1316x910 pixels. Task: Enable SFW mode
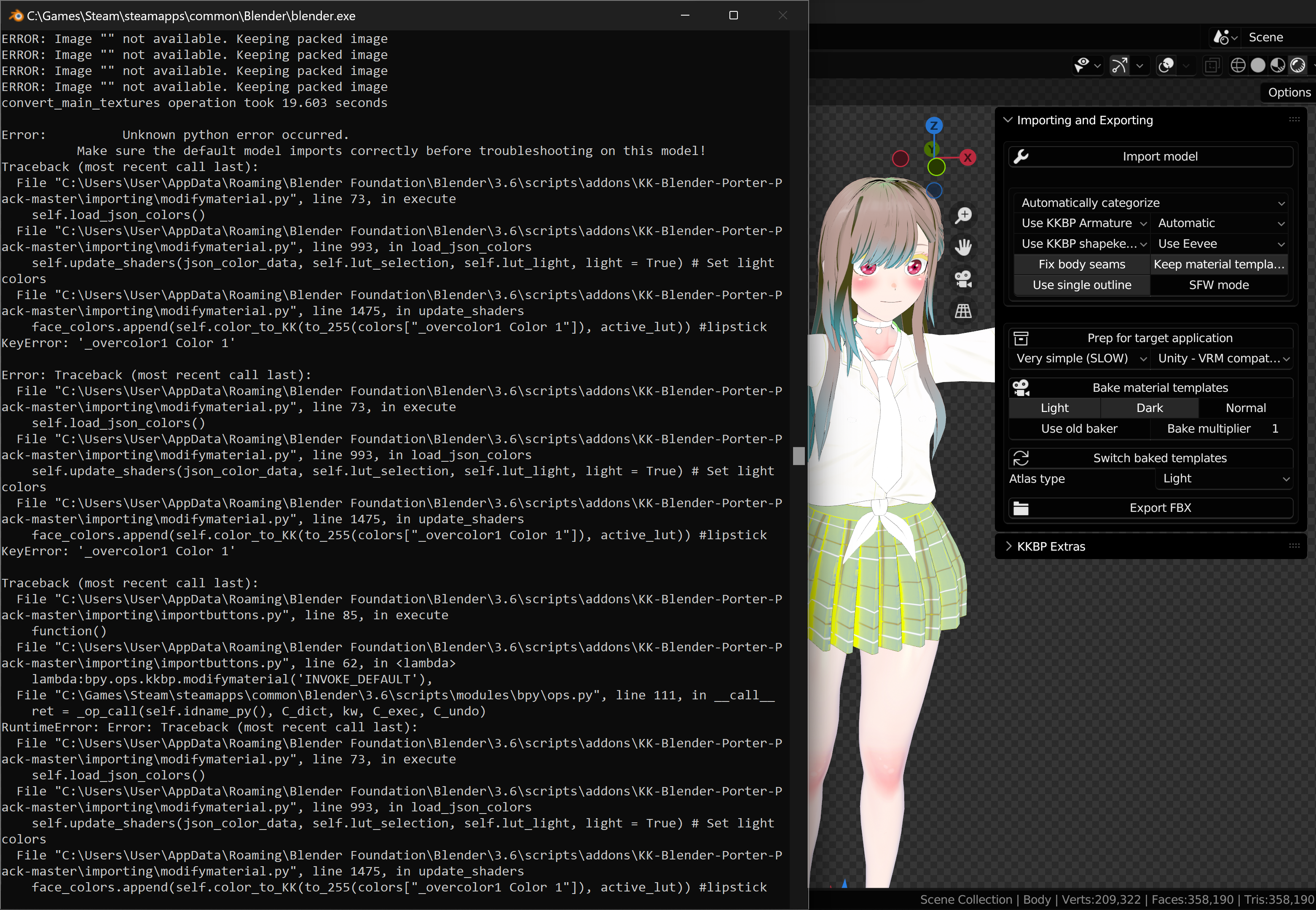[1219, 284]
